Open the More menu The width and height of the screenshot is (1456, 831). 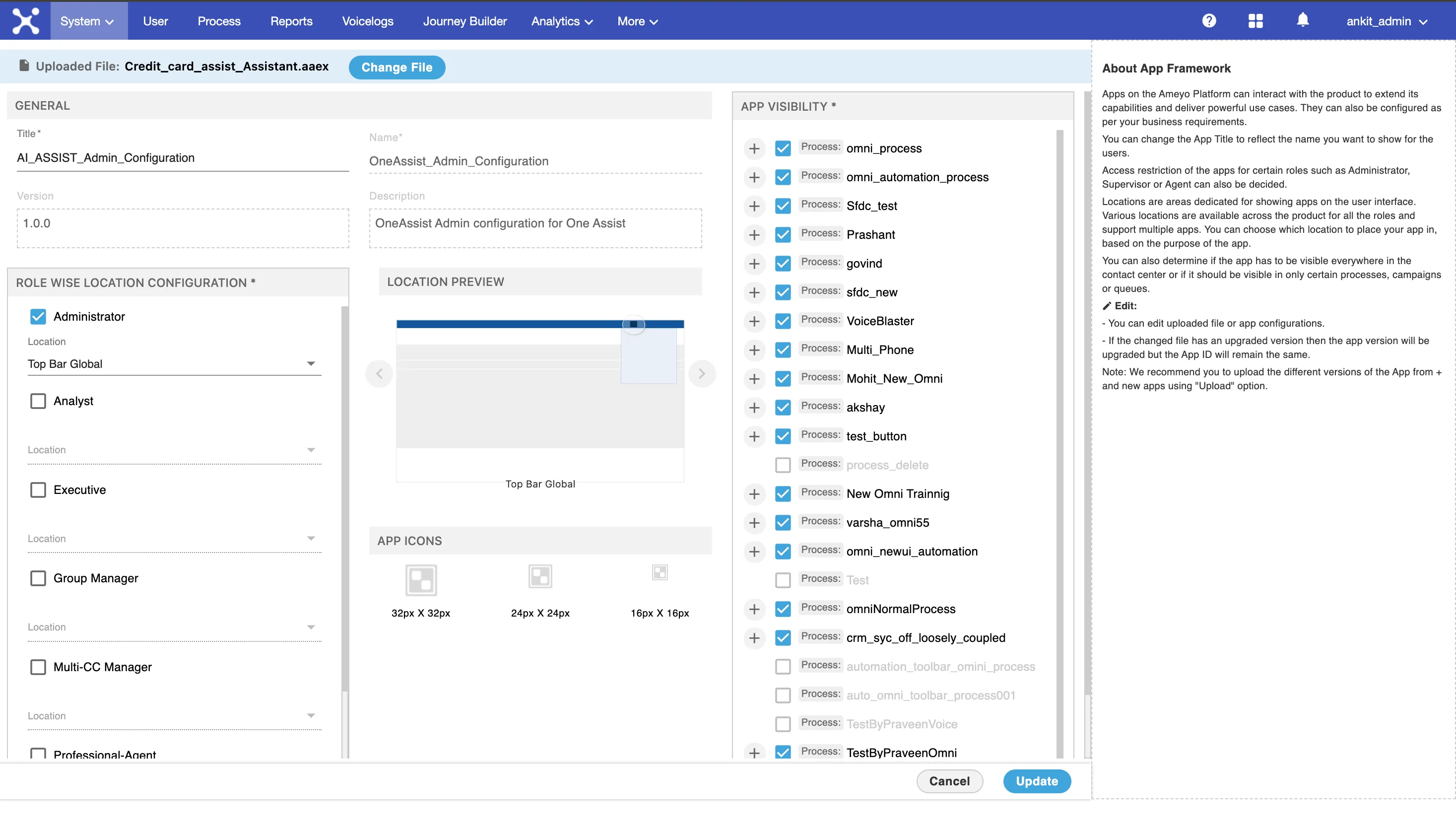click(x=637, y=21)
